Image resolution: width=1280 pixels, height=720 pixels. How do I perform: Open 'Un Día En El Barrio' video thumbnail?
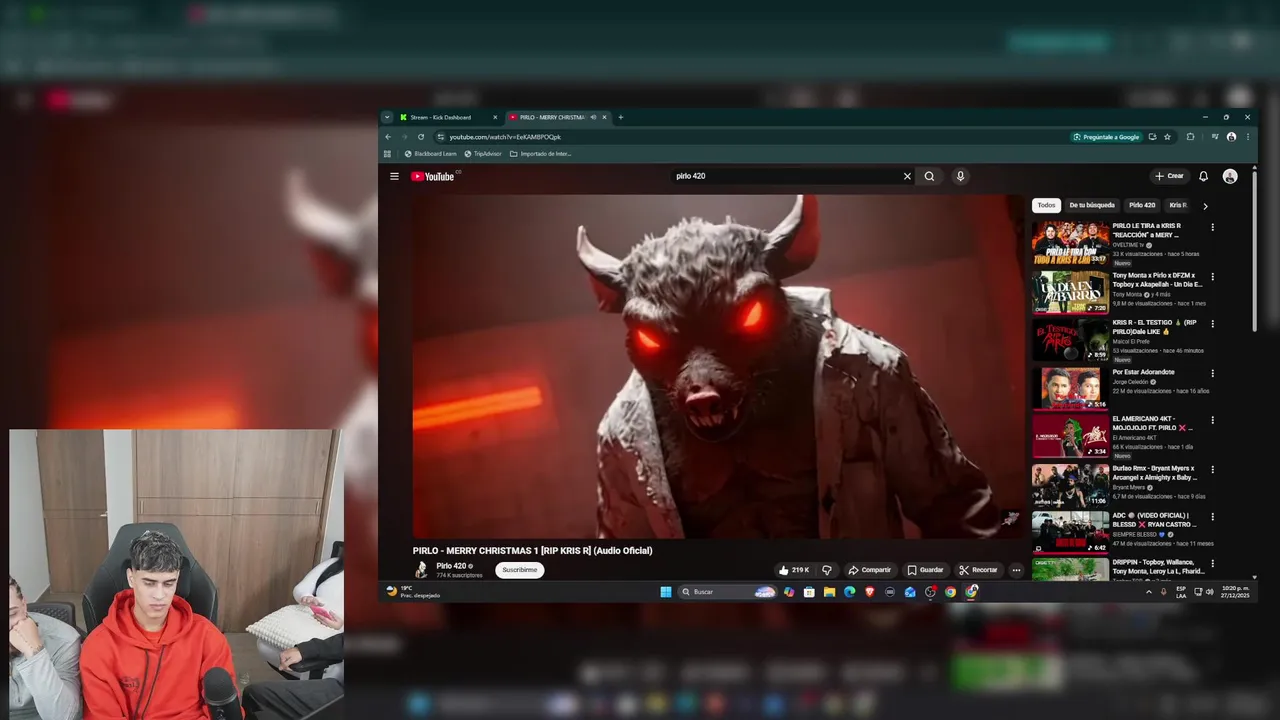[x=1070, y=292]
